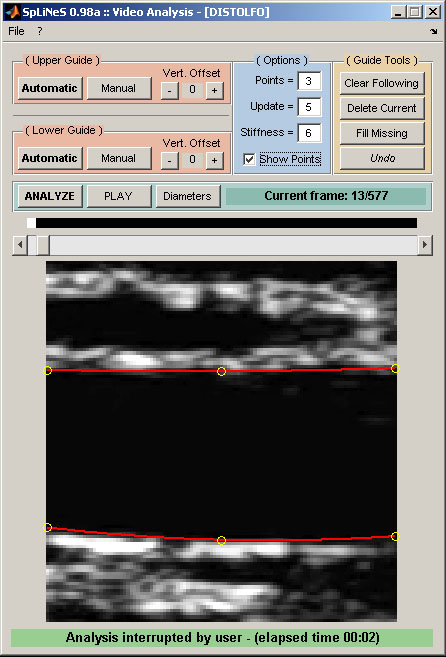Click the Fill Missing button
Viewport: 446px width, 657px height.
(382, 134)
